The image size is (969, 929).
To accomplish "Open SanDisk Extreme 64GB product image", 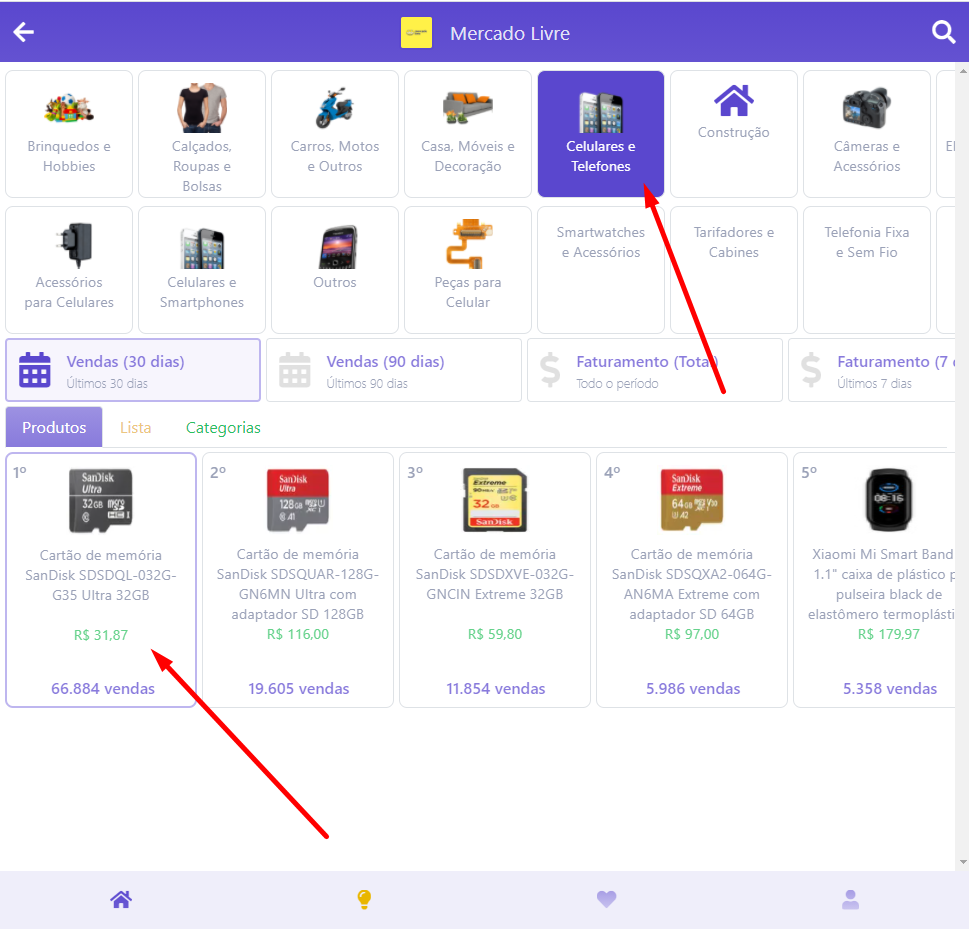I will pos(692,500).
